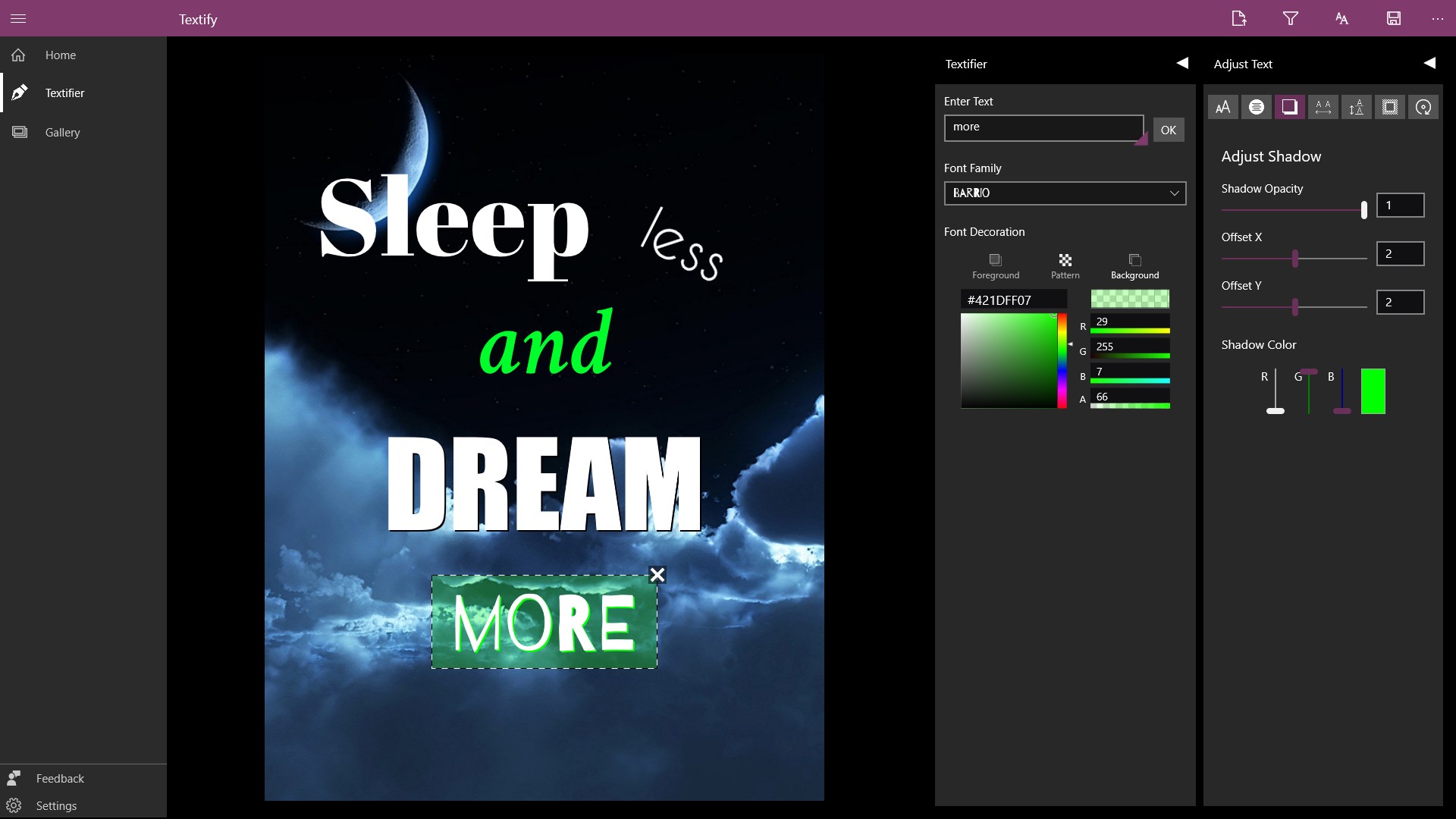This screenshot has height=819, width=1456.
Task: Expand the Font Family dropdown
Action: tap(1065, 193)
